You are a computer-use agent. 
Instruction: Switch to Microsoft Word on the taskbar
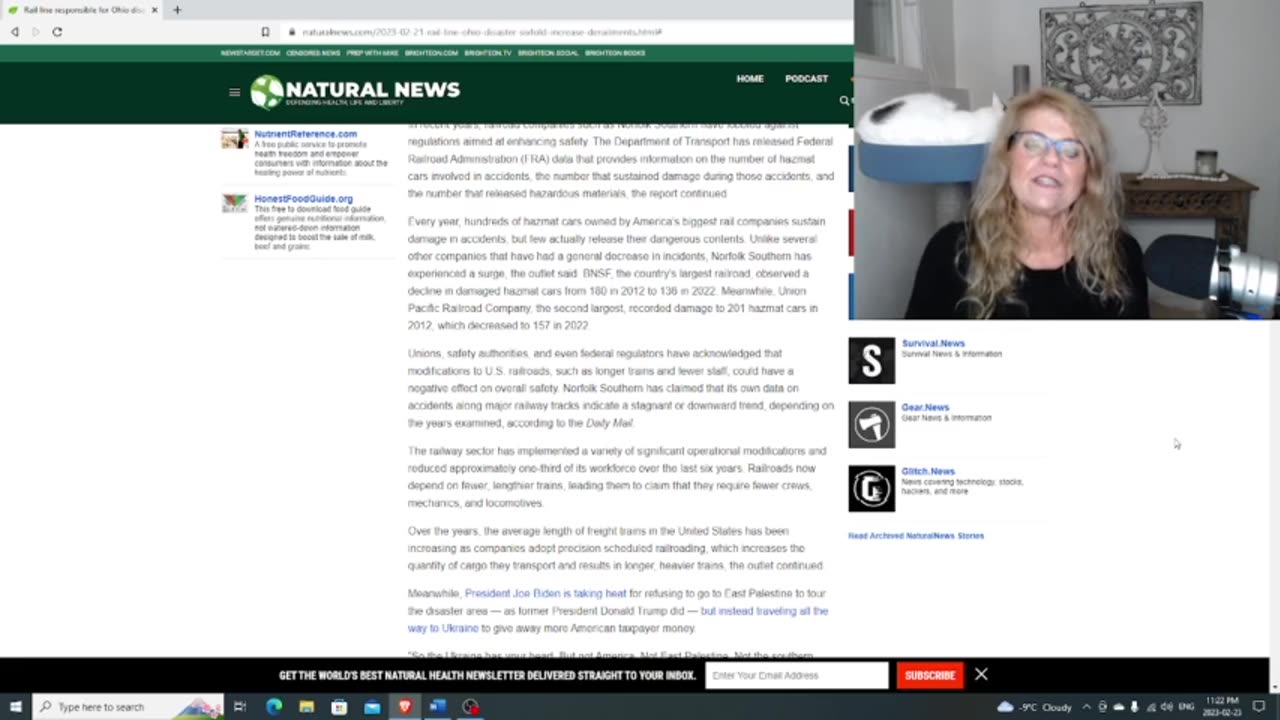(x=437, y=707)
